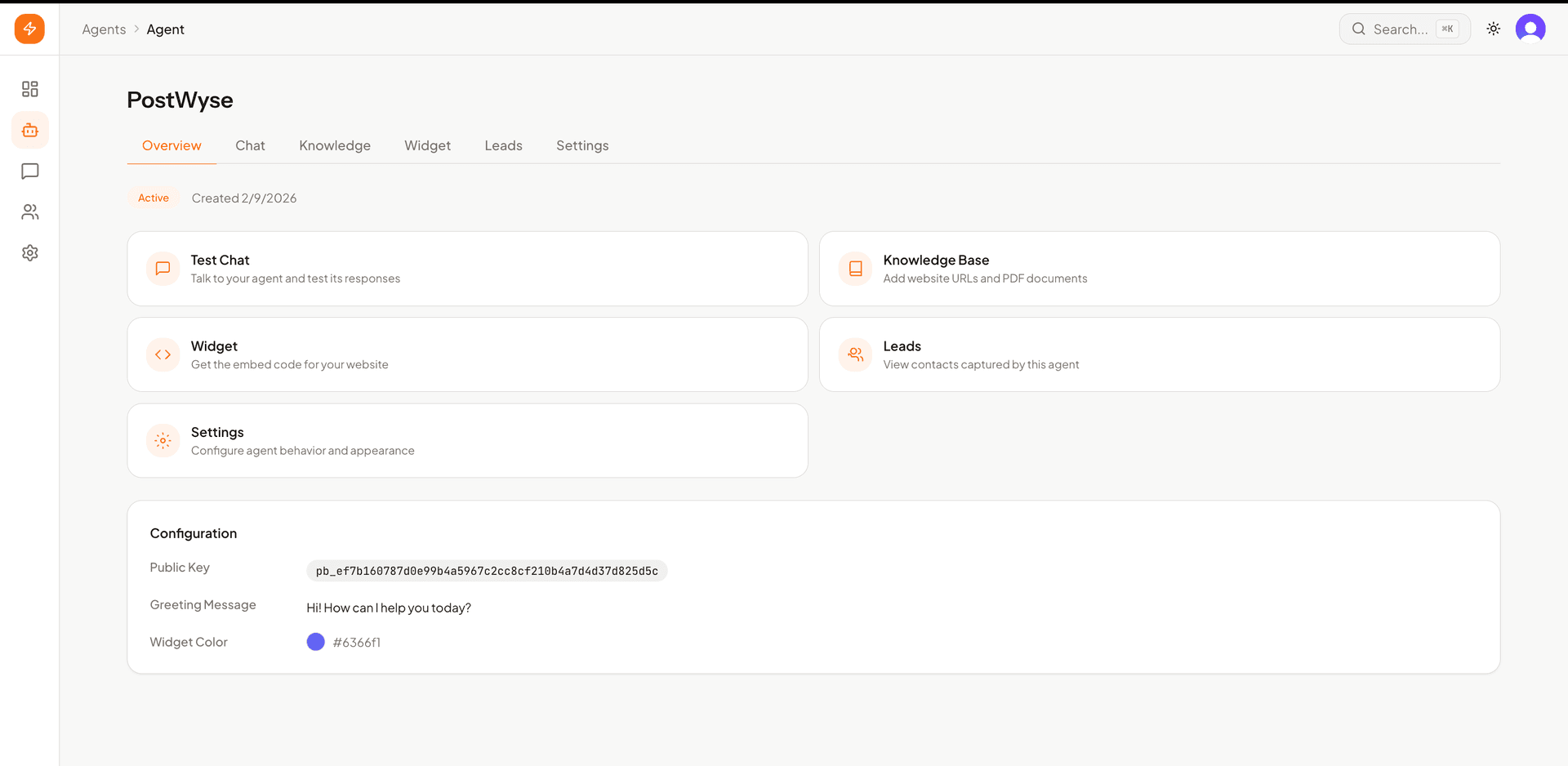The height and width of the screenshot is (766, 1568).
Task: Open the PostWyse app logo in the top-left corner
Action: [29, 29]
